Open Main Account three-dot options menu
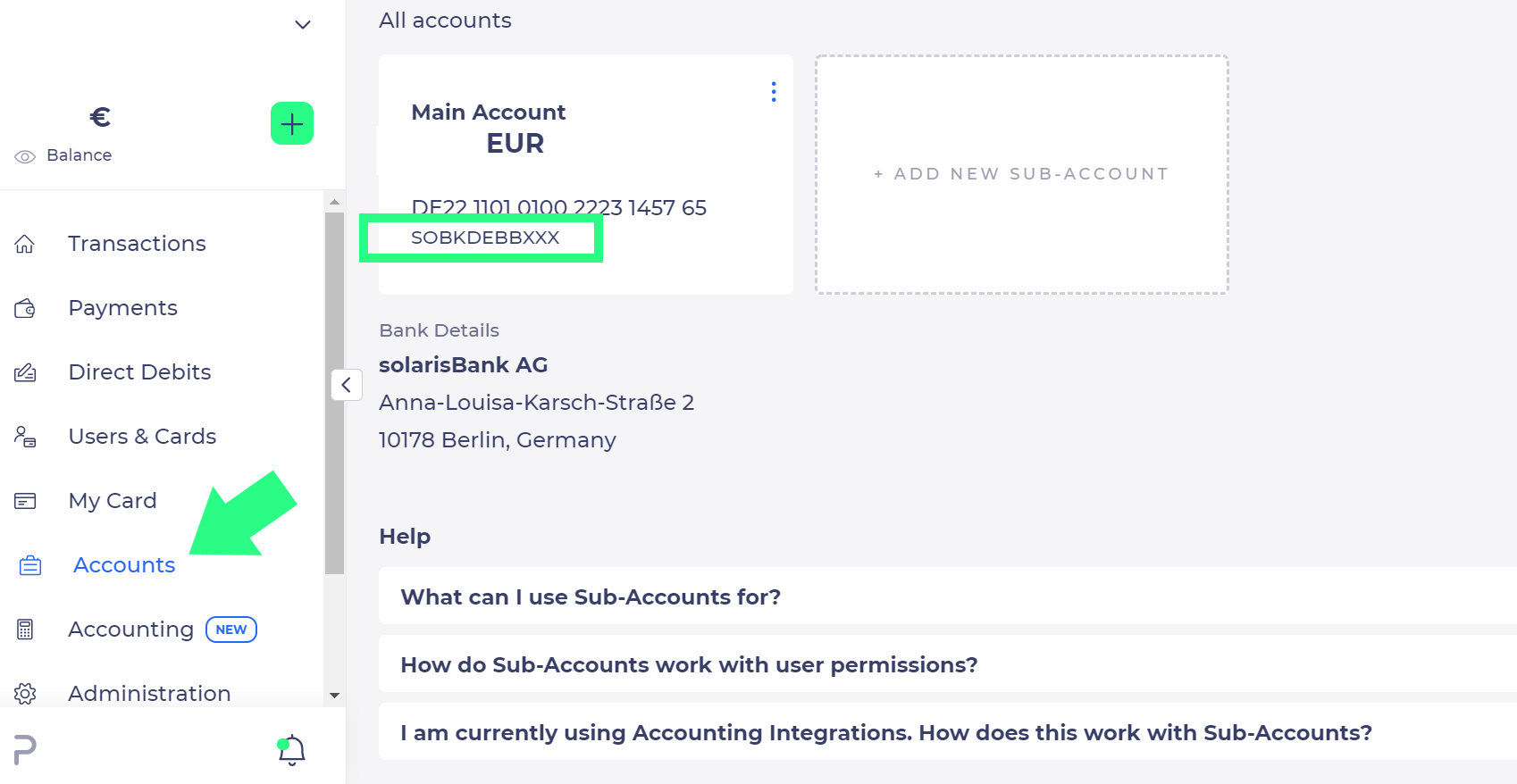1517x784 pixels. coord(774,92)
